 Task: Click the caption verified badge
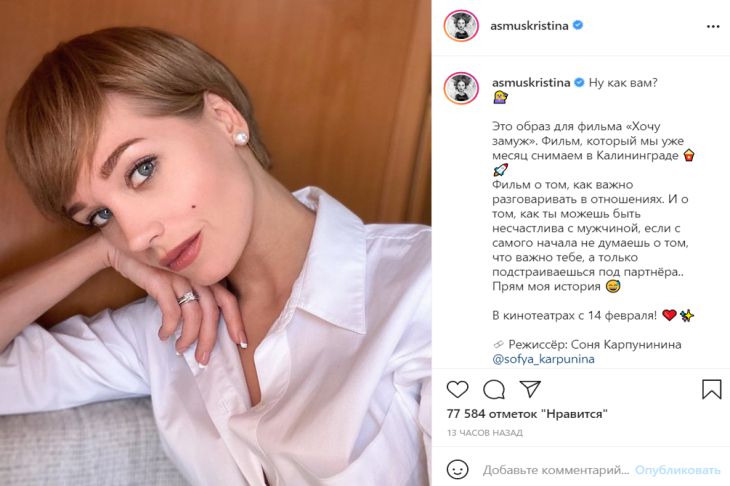click(x=579, y=82)
